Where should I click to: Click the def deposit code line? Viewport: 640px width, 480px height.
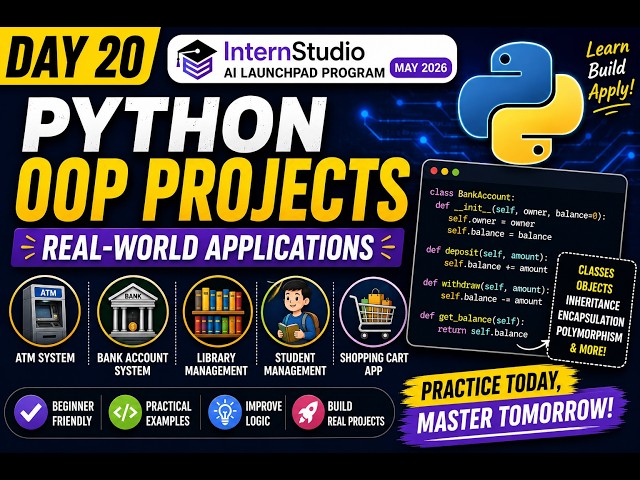click(x=487, y=252)
